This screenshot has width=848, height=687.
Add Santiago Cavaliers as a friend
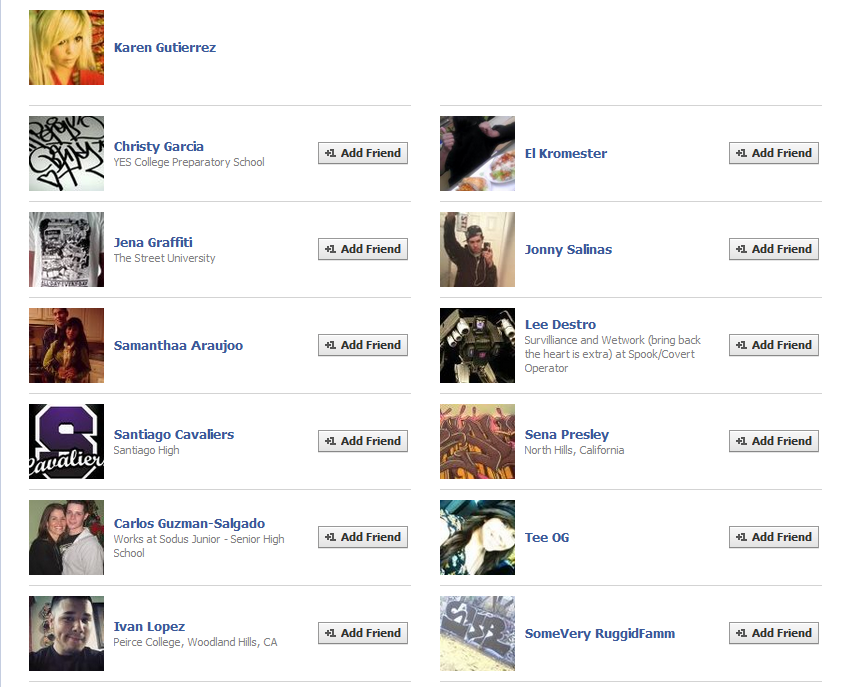pyautogui.click(x=363, y=441)
